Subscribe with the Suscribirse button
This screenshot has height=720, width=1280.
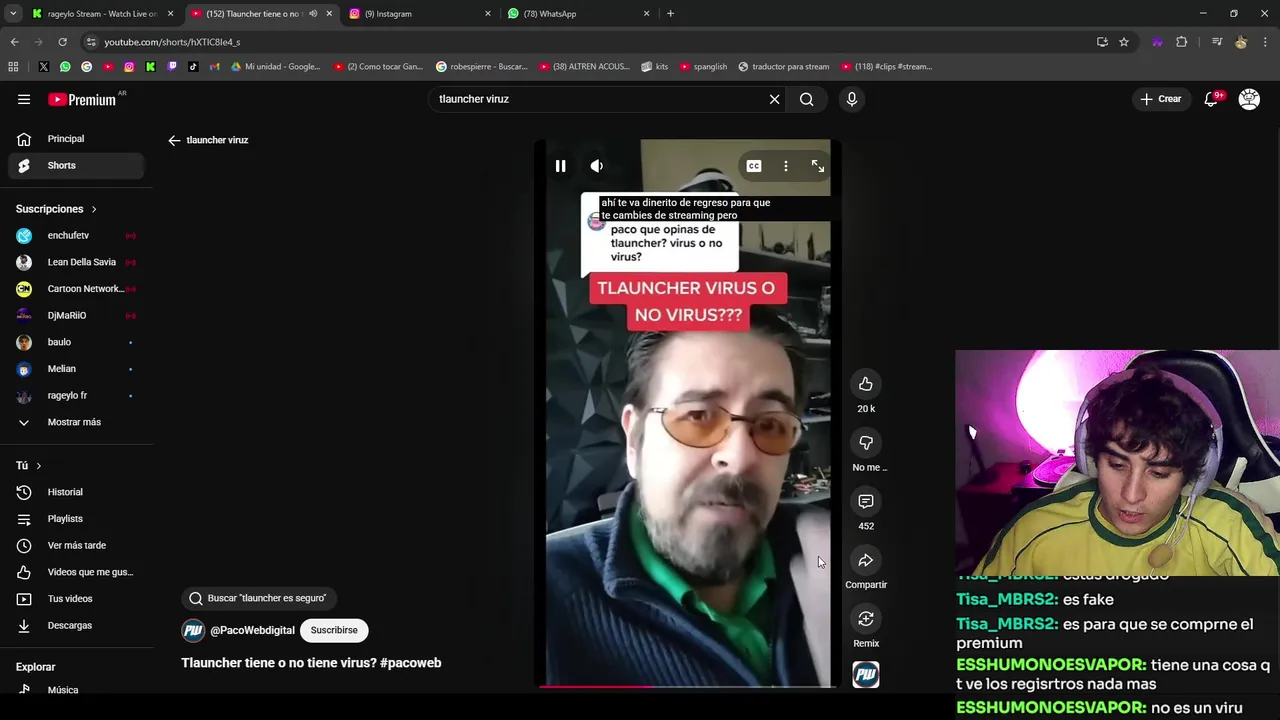(x=334, y=630)
